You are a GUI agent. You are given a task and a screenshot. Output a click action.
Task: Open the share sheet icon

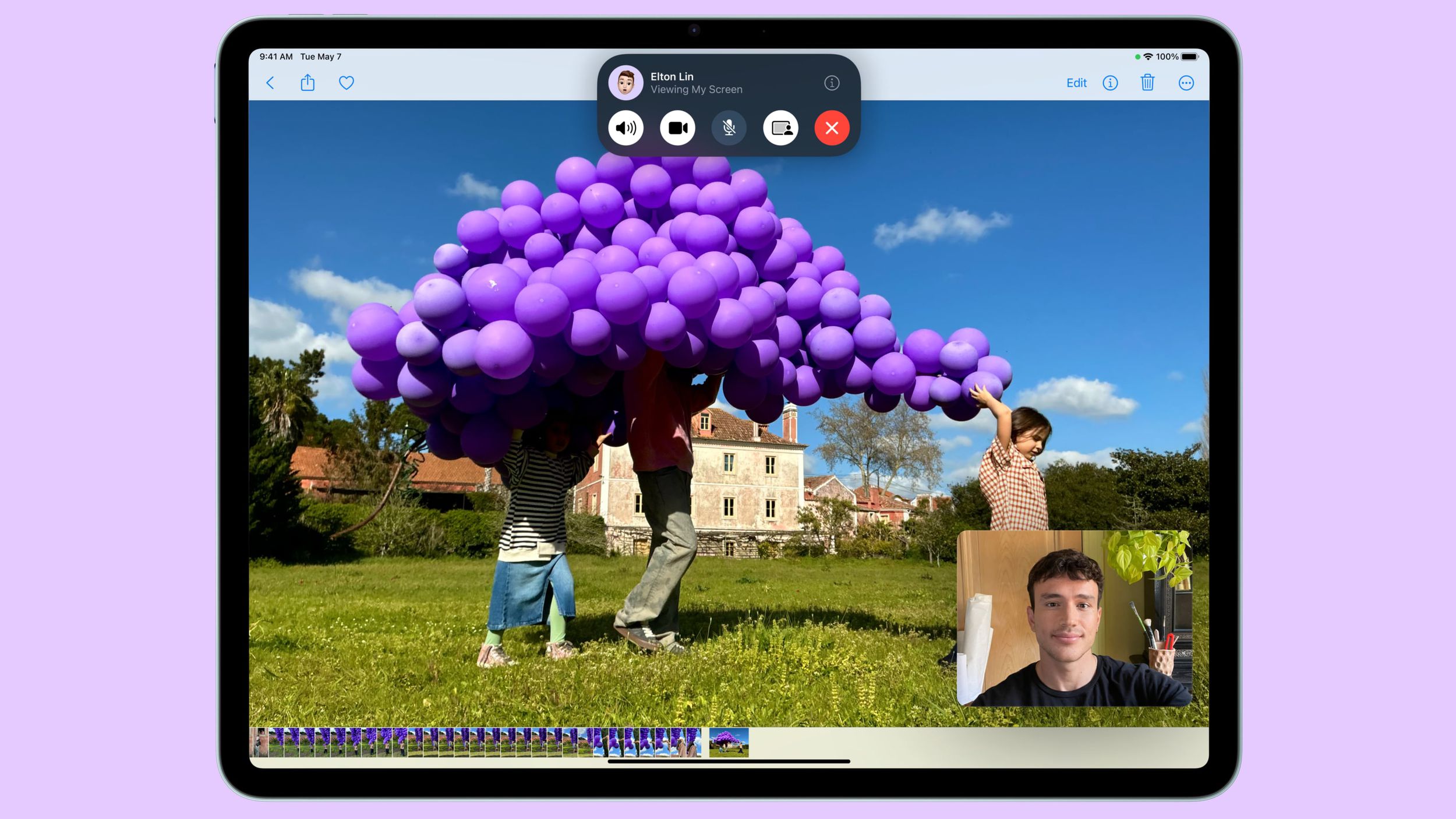pyautogui.click(x=308, y=83)
